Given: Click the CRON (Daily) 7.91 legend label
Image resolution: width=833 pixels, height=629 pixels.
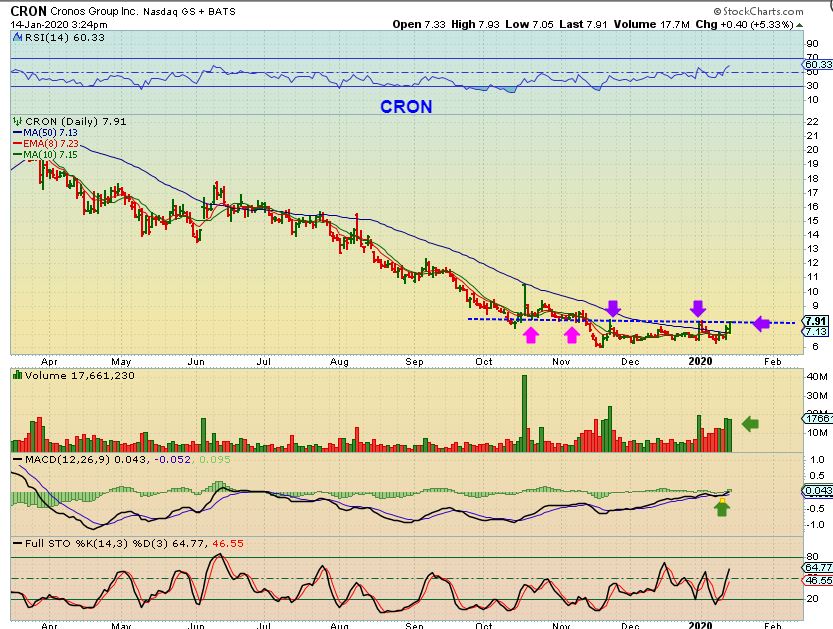Looking at the screenshot, I should click(75, 121).
